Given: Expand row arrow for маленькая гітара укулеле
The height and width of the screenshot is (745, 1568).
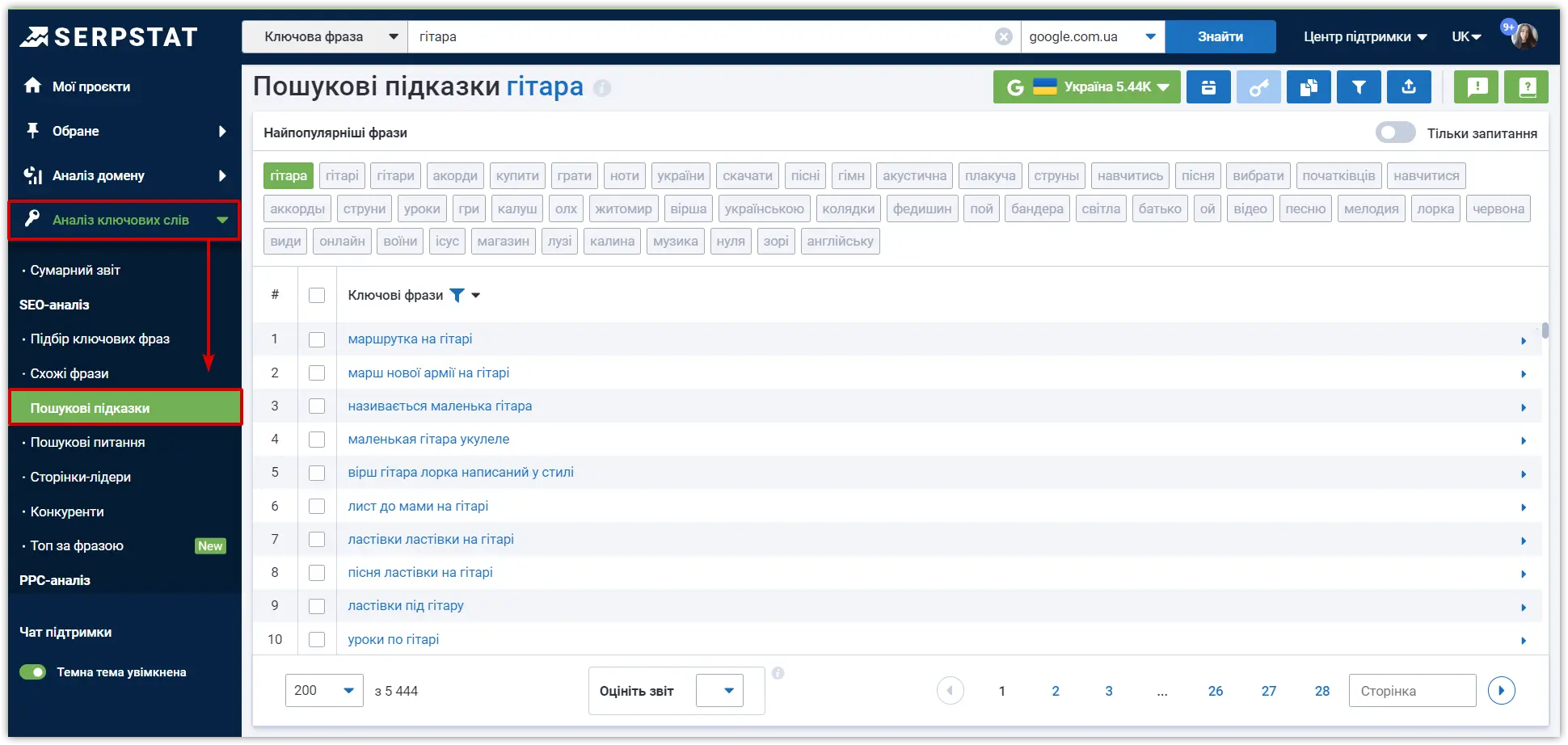Looking at the screenshot, I should point(1524,440).
